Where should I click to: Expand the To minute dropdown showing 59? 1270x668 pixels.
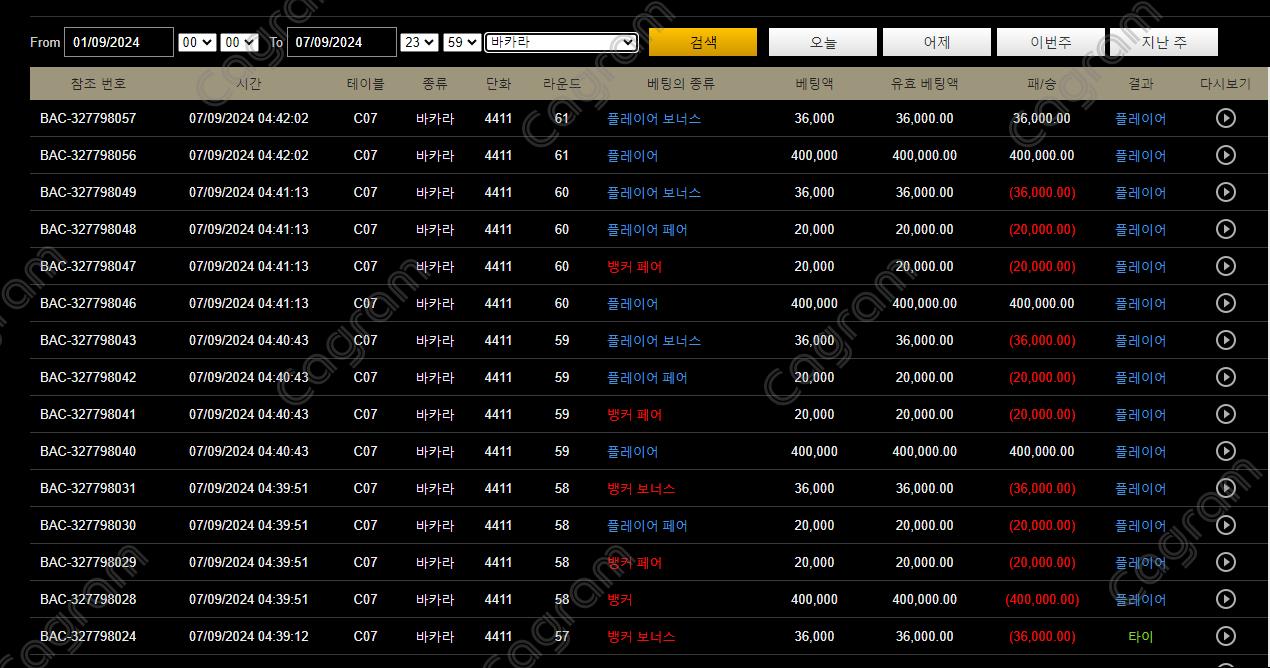[462, 42]
